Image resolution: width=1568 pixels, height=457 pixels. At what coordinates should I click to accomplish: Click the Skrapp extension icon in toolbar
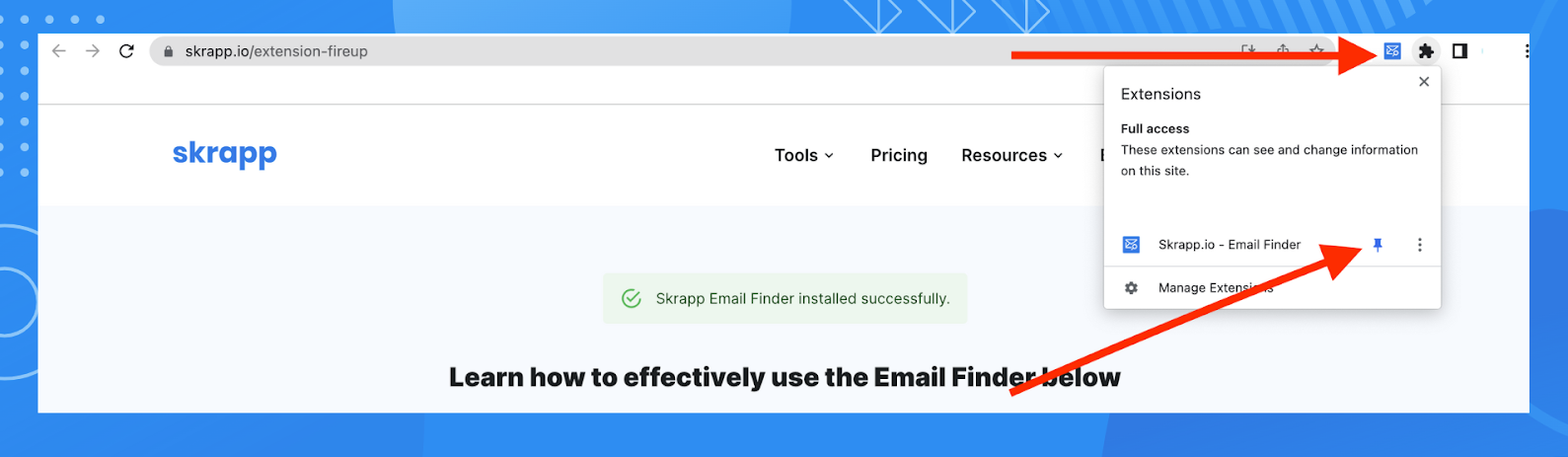[1391, 51]
